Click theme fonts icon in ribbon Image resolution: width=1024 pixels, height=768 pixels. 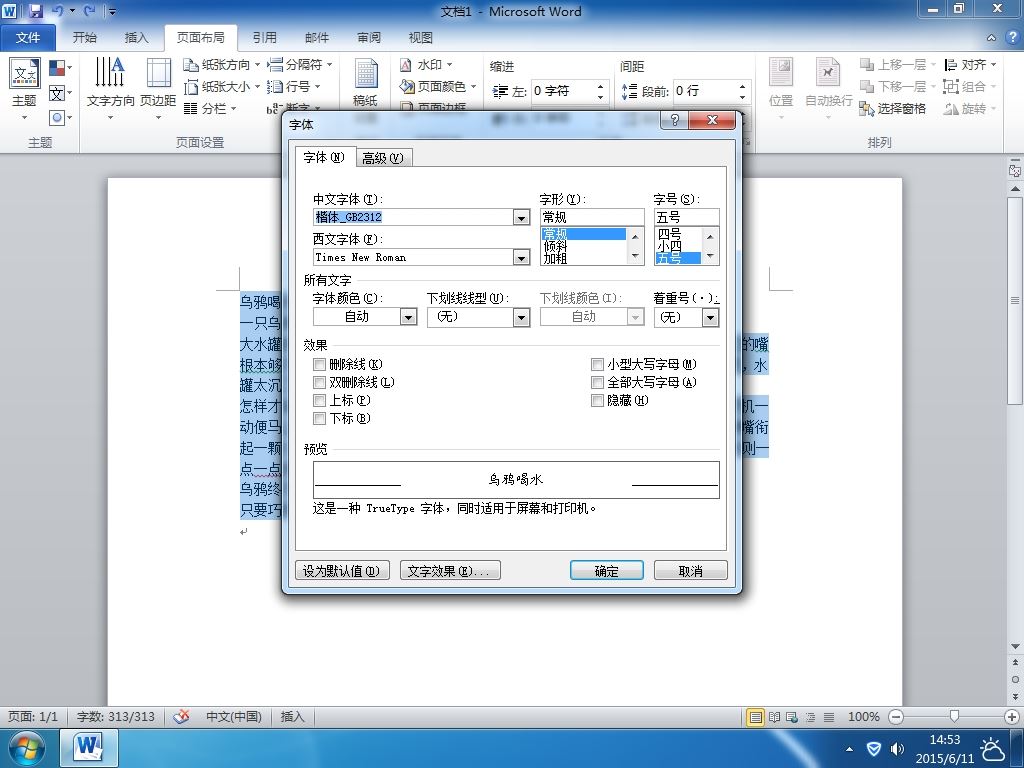pos(60,93)
